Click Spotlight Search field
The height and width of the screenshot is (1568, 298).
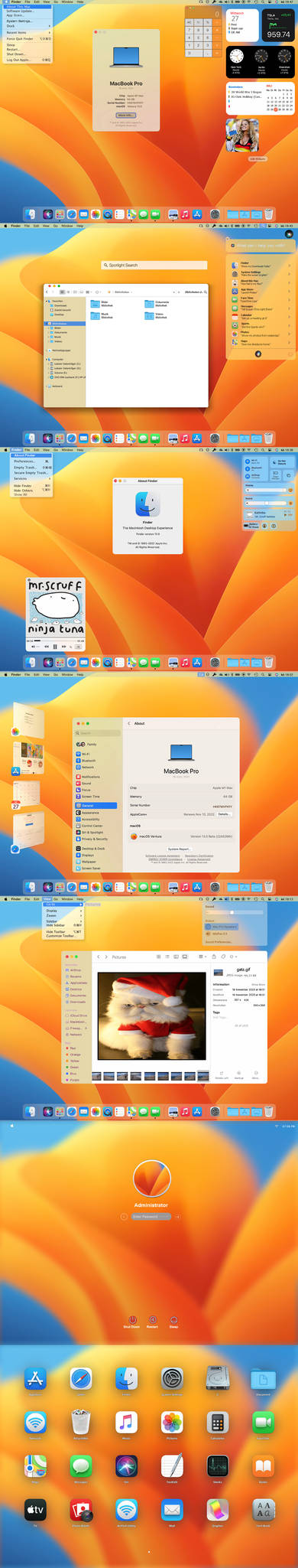tap(154, 265)
